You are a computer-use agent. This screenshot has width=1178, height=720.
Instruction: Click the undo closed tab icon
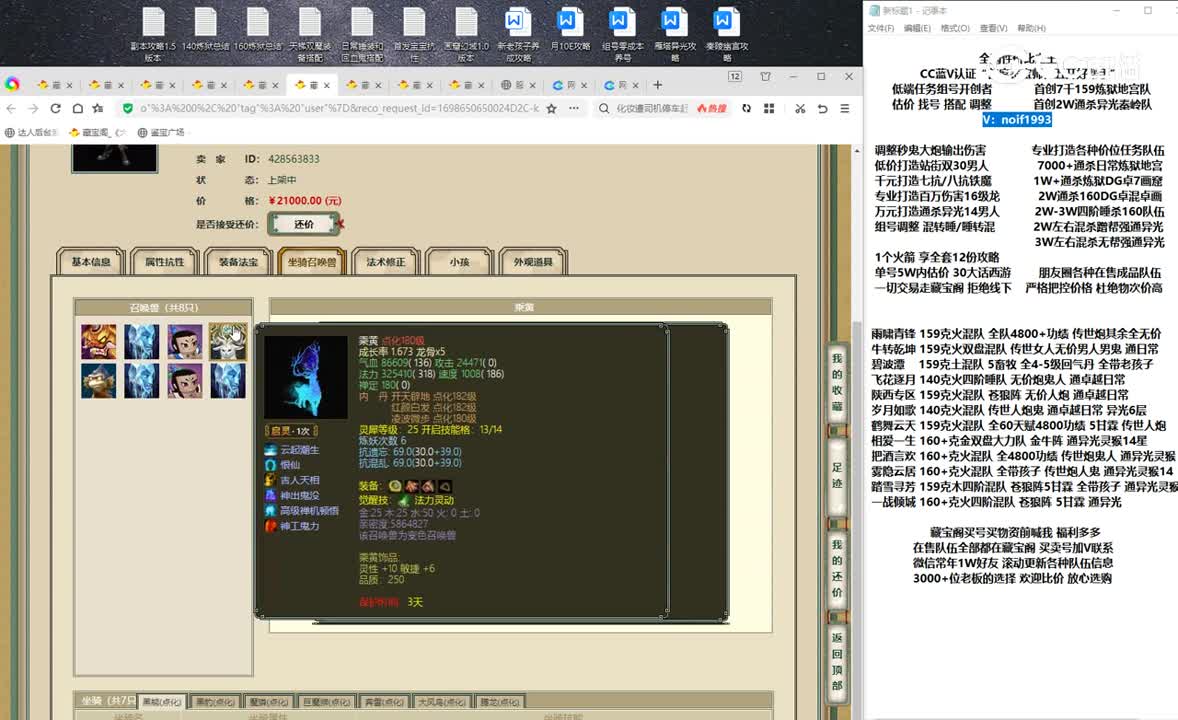point(823,109)
